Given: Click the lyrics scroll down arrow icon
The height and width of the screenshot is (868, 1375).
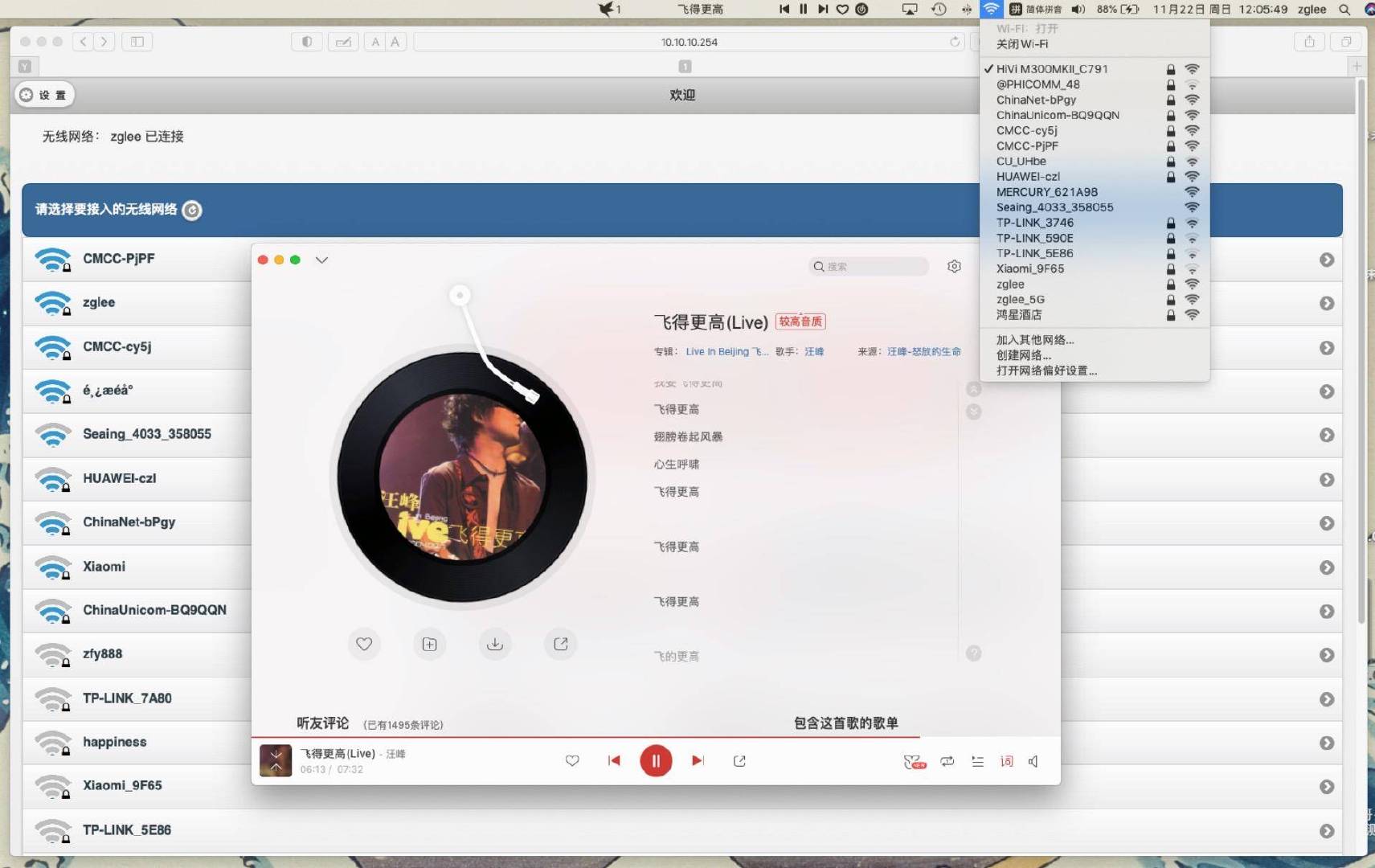Looking at the screenshot, I should (x=973, y=412).
